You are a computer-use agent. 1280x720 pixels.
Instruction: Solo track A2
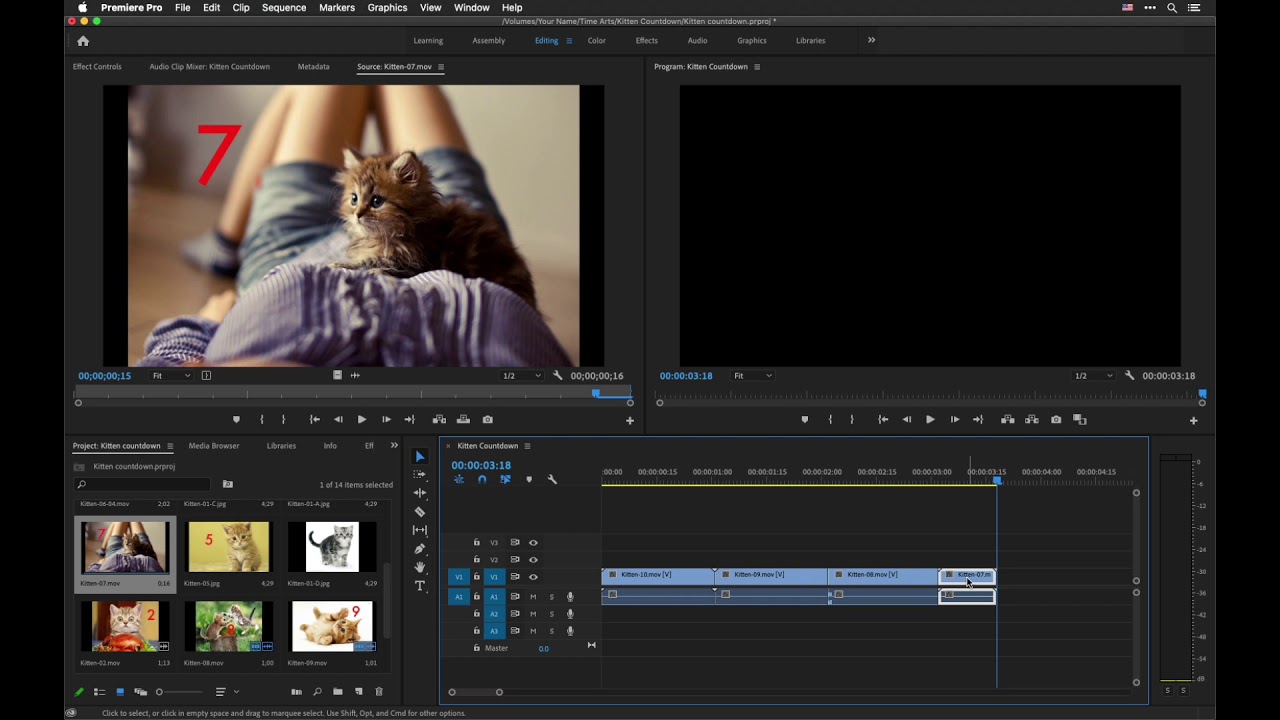click(x=551, y=614)
